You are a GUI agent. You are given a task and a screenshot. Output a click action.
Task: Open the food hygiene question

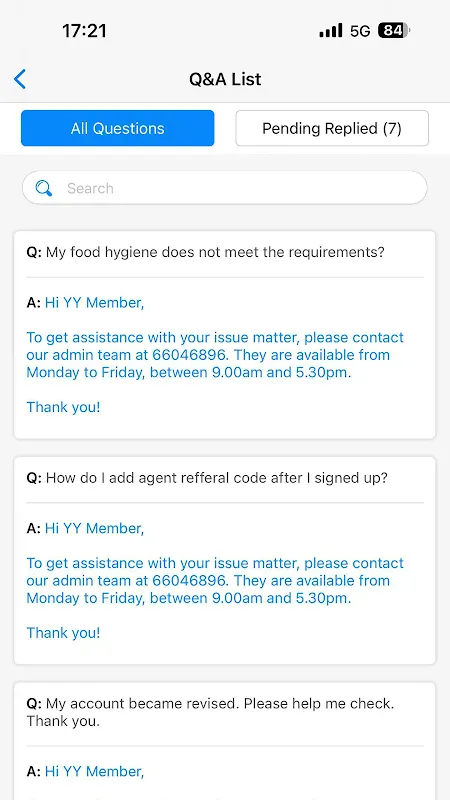click(206, 252)
